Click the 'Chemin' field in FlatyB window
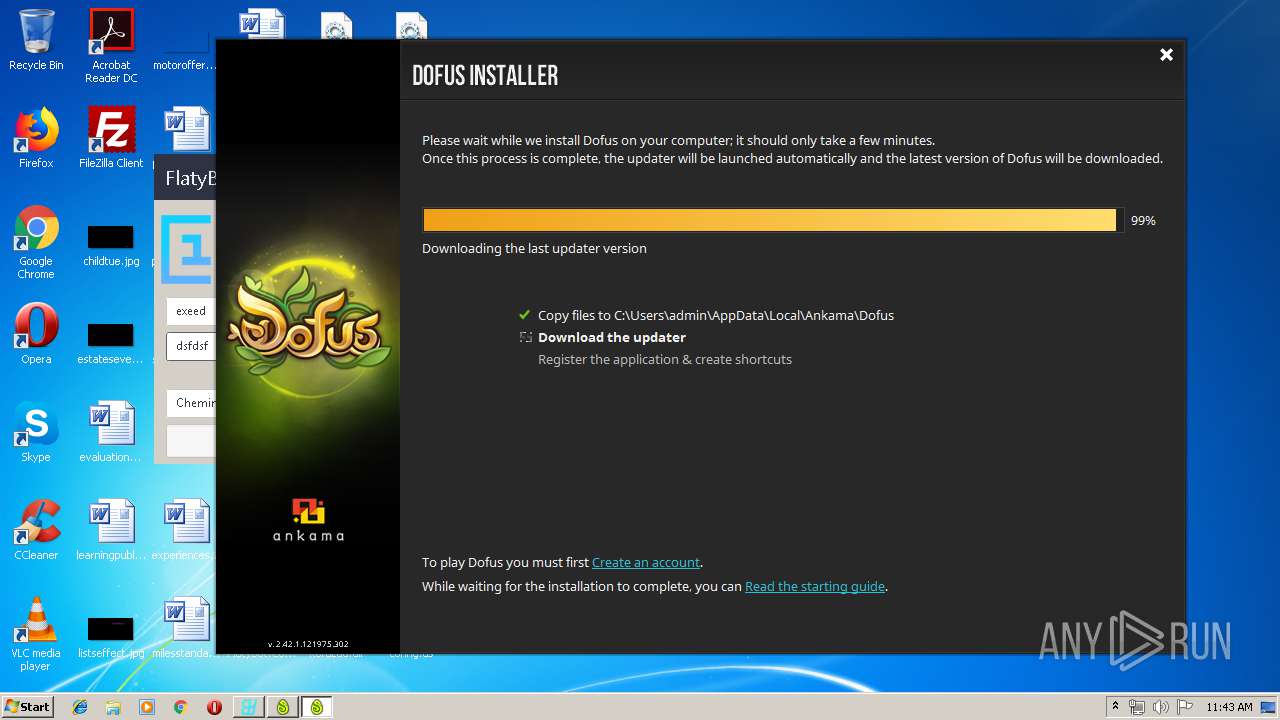 (x=191, y=403)
